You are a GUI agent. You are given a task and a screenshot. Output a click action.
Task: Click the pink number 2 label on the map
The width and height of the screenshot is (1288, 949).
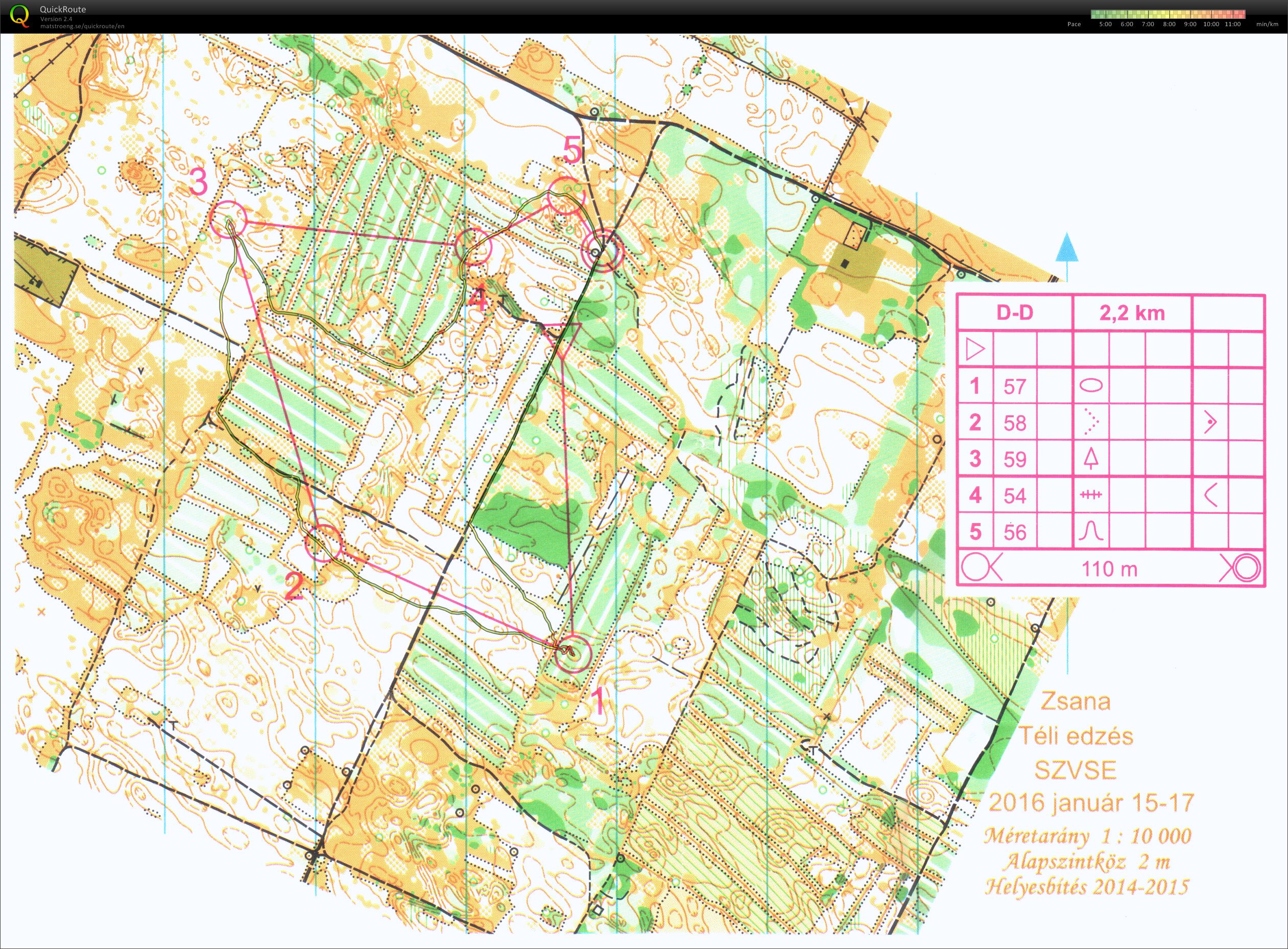point(294,587)
